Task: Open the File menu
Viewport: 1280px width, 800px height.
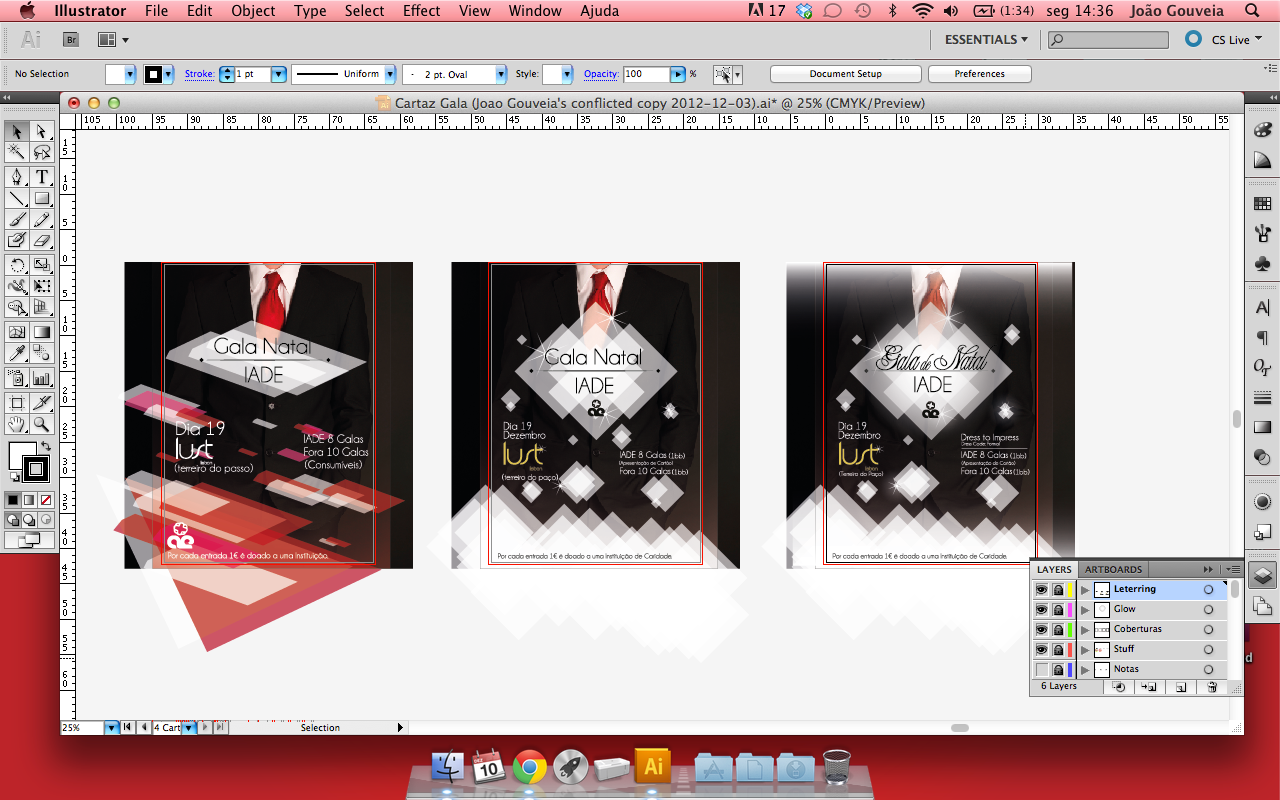Action: click(x=156, y=11)
